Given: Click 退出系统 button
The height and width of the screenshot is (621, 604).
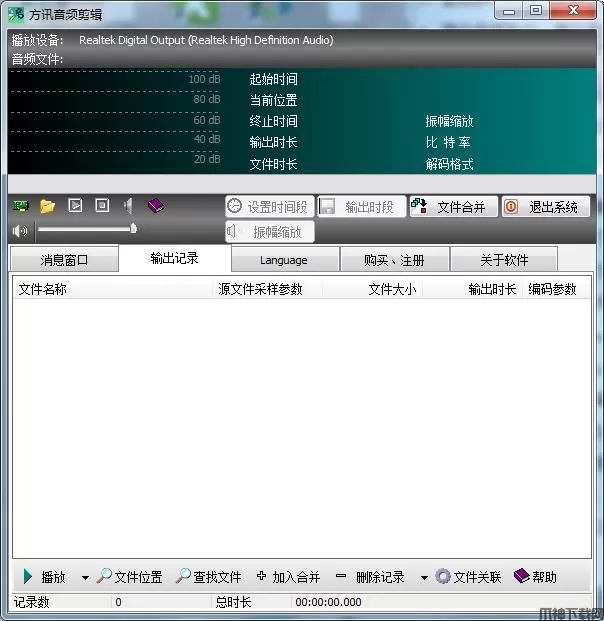Looking at the screenshot, I should [x=546, y=207].
